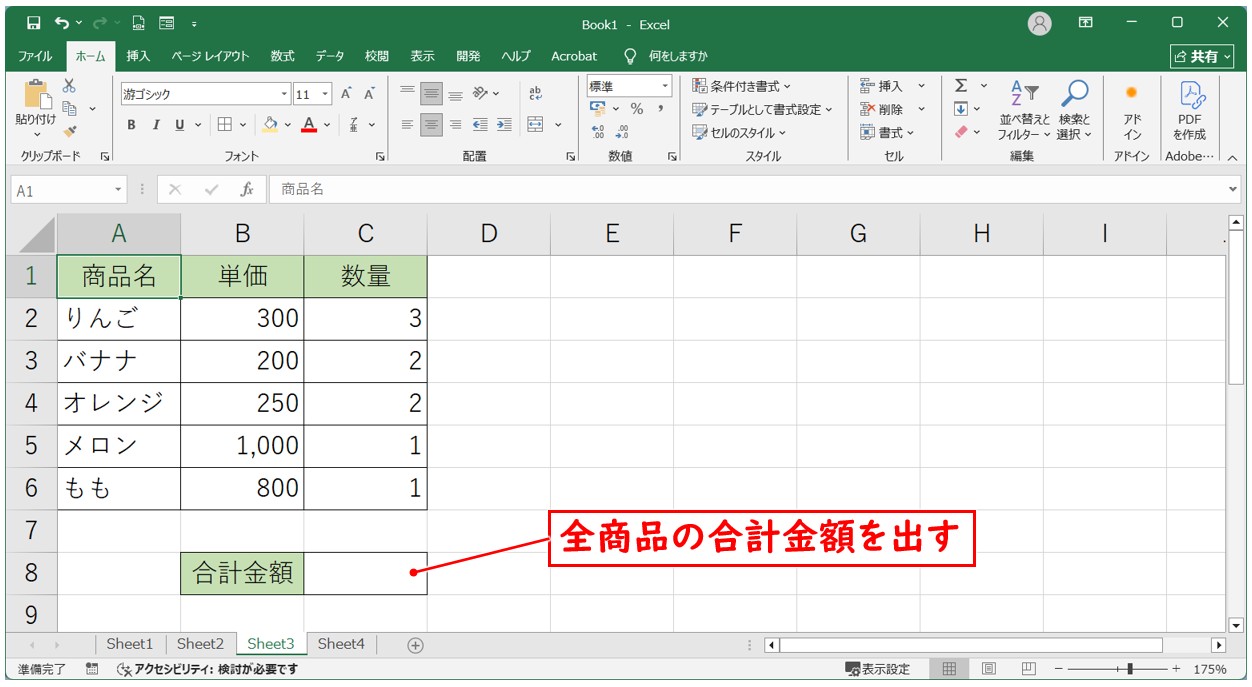
Task: Click the Insert Function fx icon
Action: 246,189
